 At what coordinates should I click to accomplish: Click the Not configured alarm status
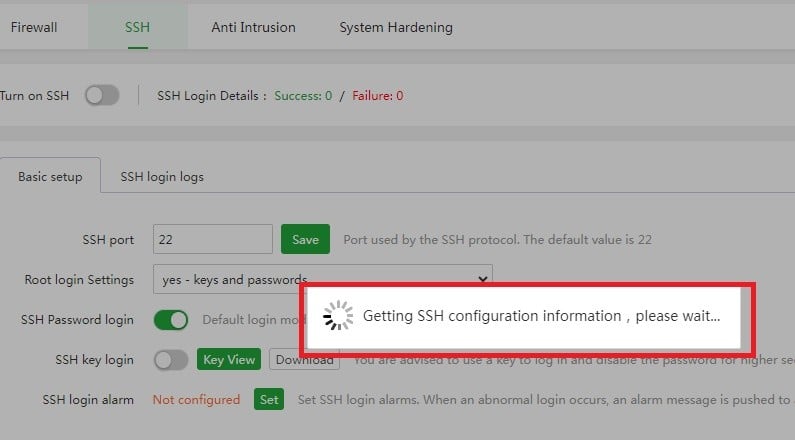tap(196, 400)
